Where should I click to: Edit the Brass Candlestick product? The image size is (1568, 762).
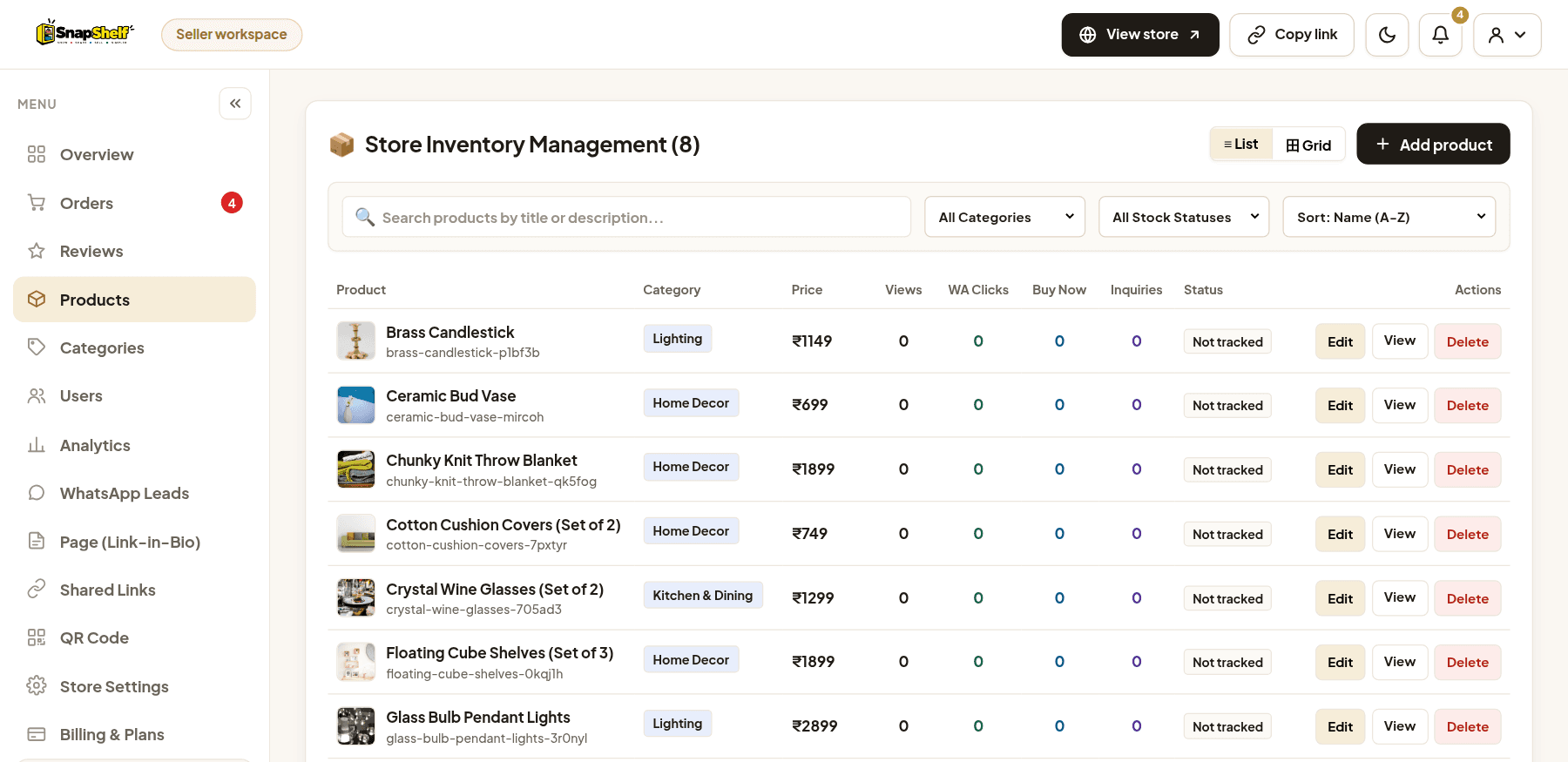click(1340, 341)
